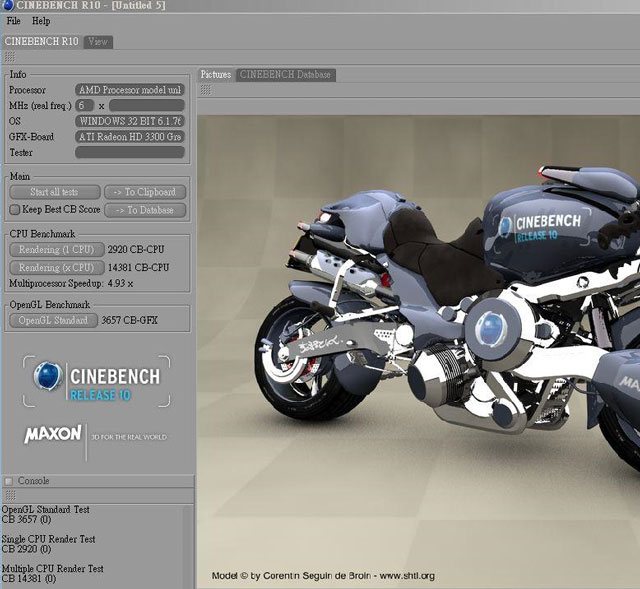The width and height of the screenshot is (640, 589).
Task: Switch to the View tab
Action: click(98, 42)
